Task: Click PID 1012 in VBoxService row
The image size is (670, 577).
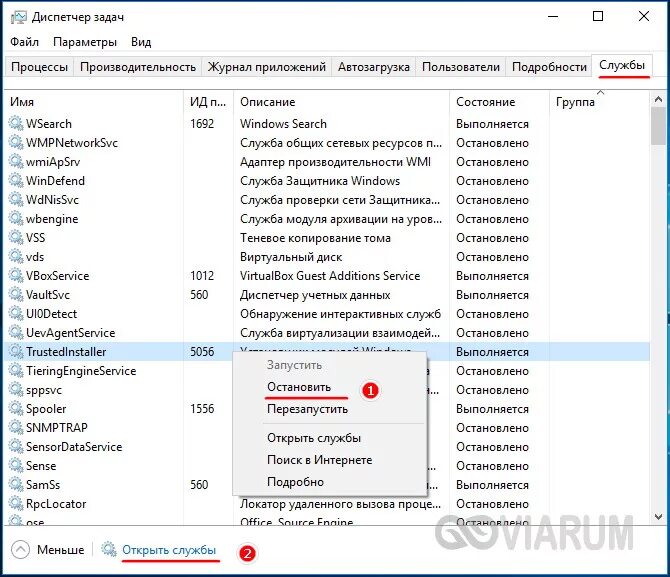Action: (x=202, y=276)
